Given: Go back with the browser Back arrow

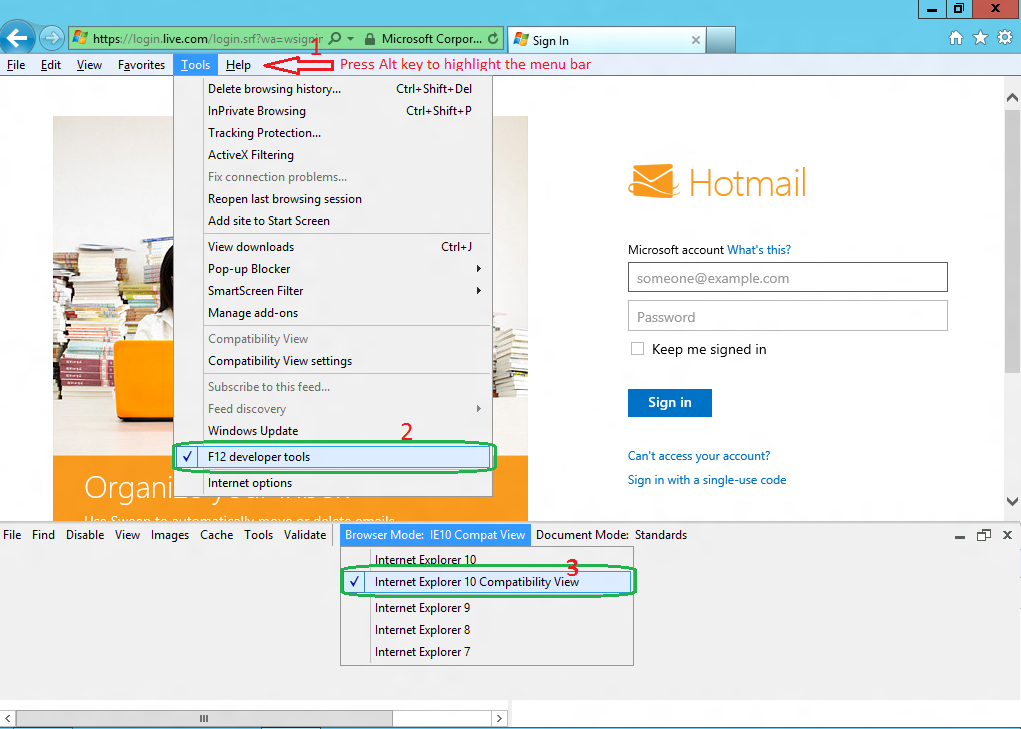Looking at the screenshot, I should coord(17,38).
